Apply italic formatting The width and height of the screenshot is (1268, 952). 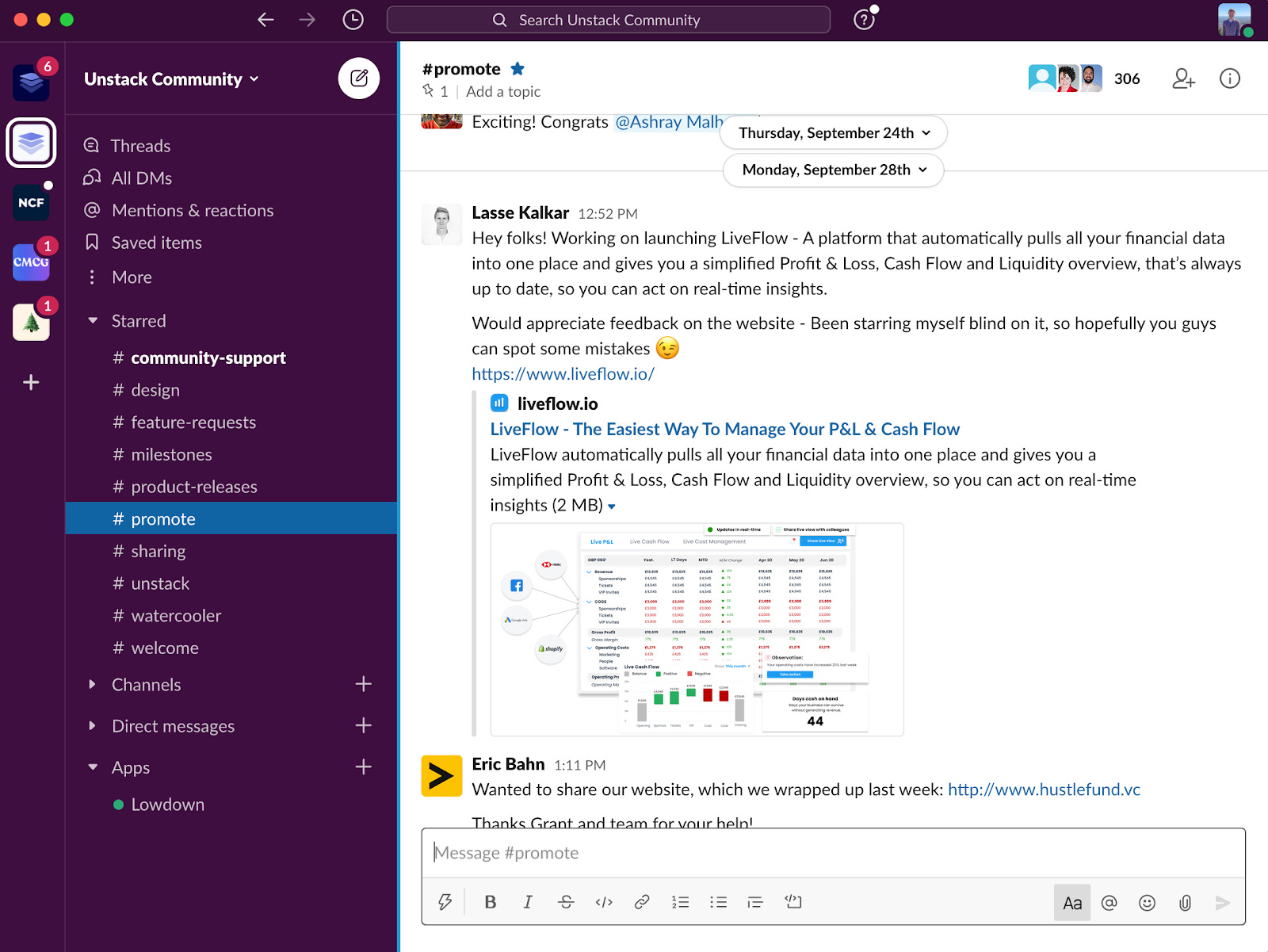[x=528, y=902]
